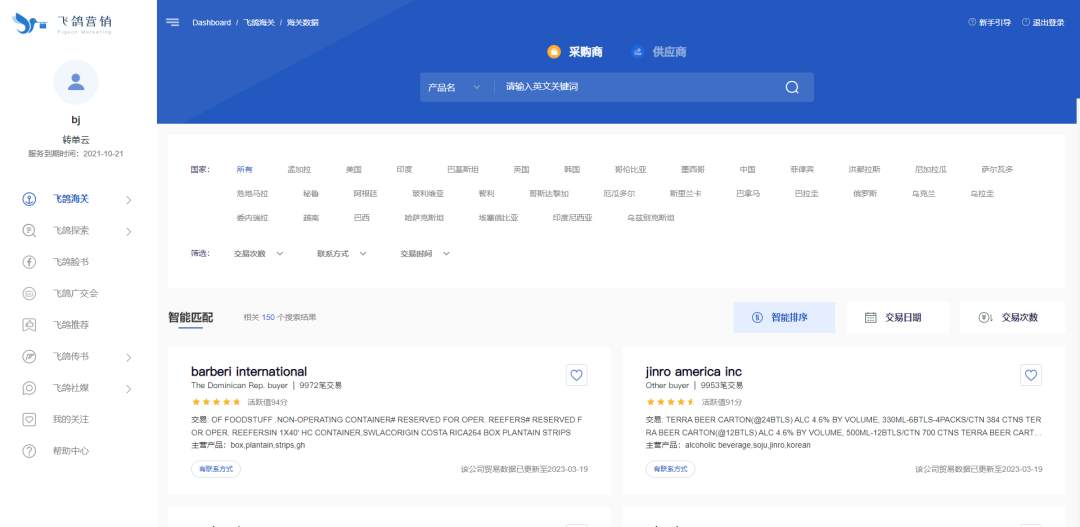The image size is (1080, 527).
Task: Filter by country 韩国
Action: [572, 169]
